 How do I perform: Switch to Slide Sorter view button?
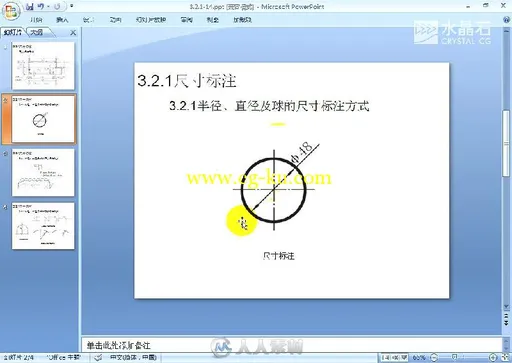click(394, 358)
